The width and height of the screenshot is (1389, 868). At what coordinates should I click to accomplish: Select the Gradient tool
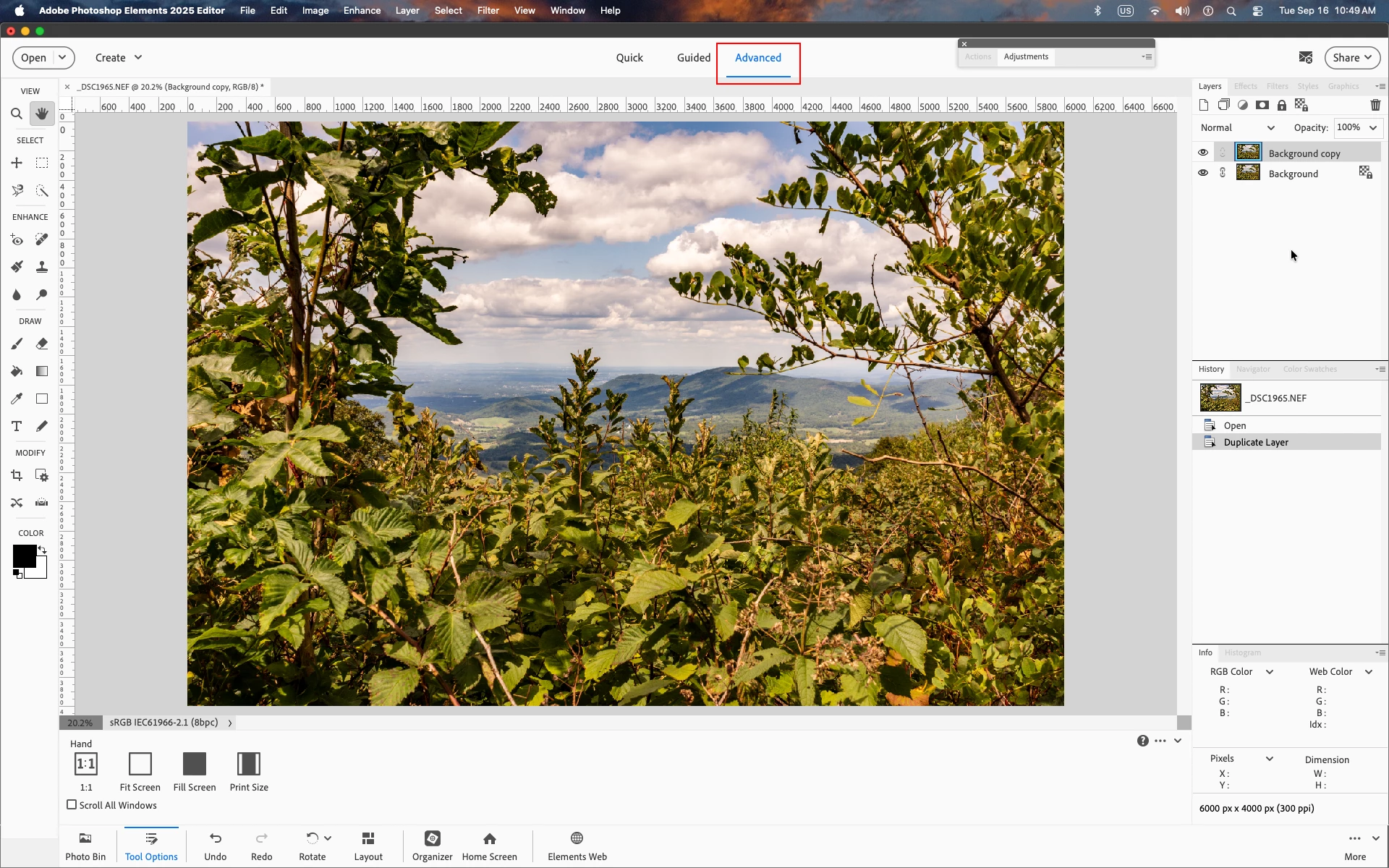[42, 371]
